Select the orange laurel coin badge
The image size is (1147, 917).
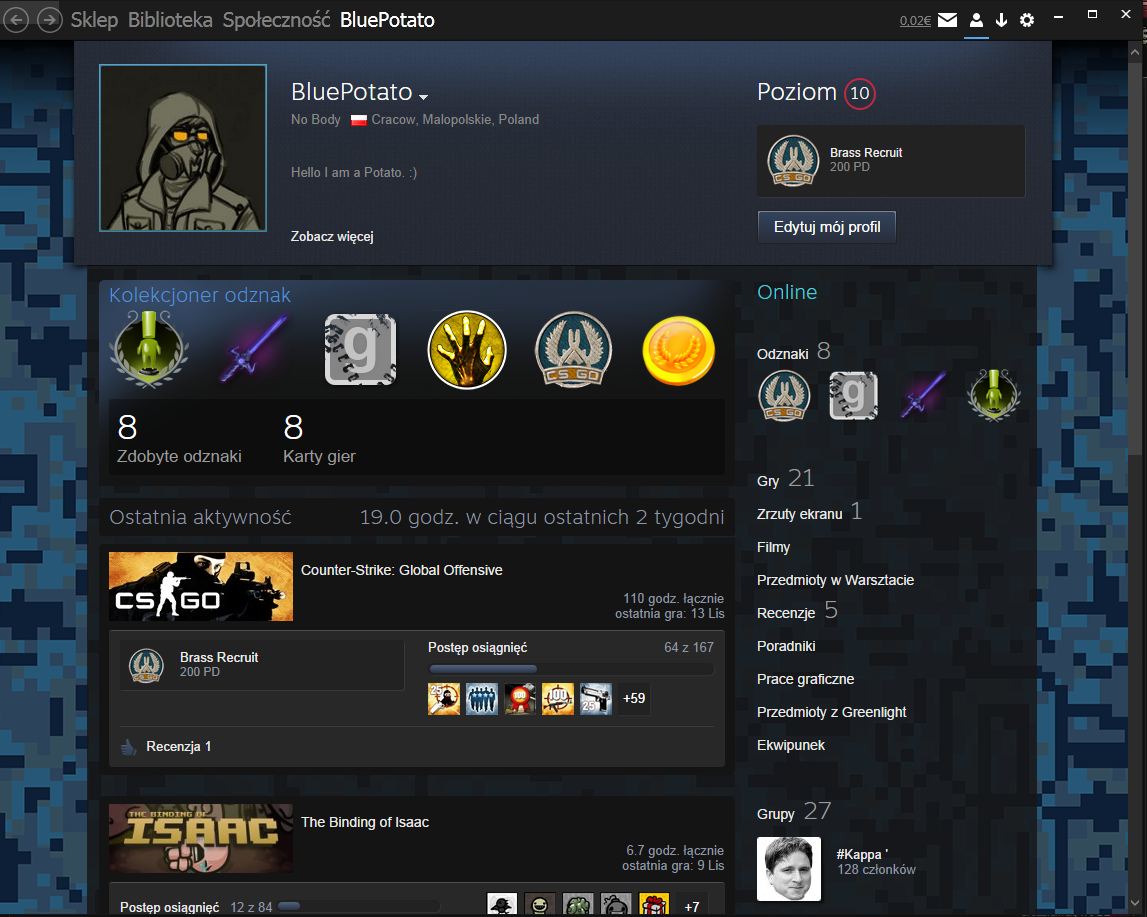tap(679, 350)
